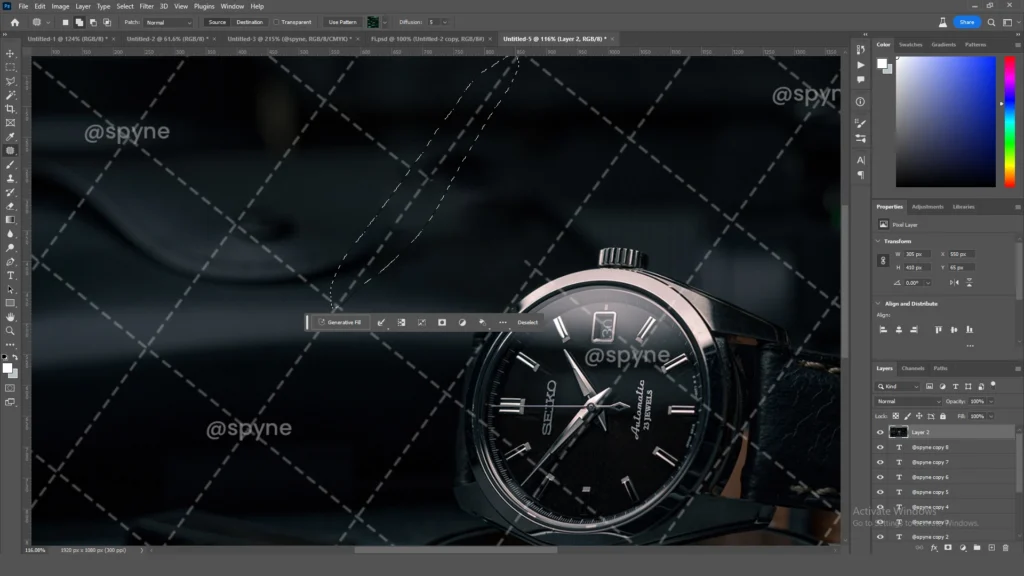Open more options in the contextual task bar
Viewport: 1024px width, 576px height.
pos(503,322)
